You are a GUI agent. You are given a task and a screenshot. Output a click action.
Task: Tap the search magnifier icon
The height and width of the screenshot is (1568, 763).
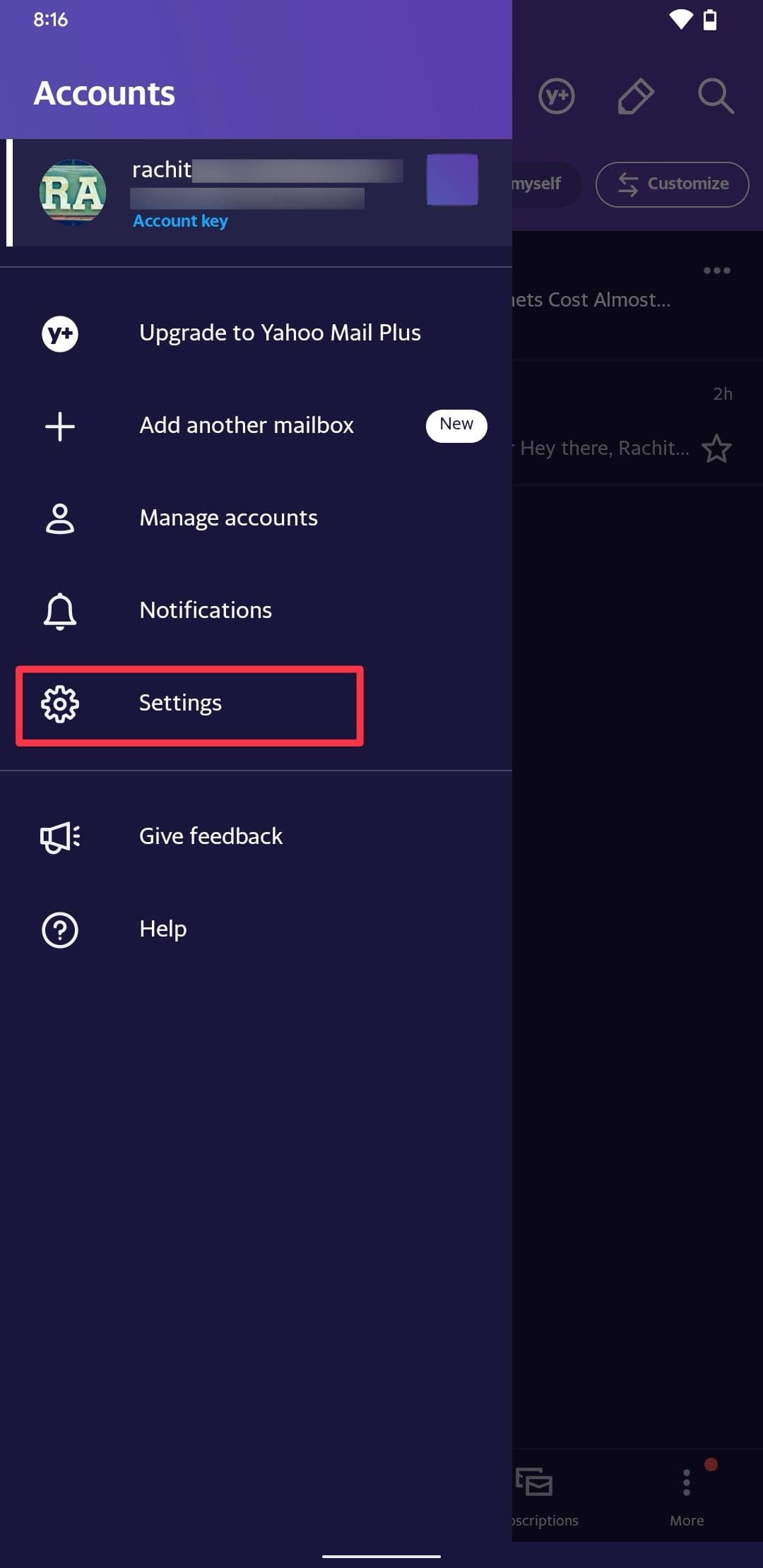pyautogui.click(x=715, y=96)
